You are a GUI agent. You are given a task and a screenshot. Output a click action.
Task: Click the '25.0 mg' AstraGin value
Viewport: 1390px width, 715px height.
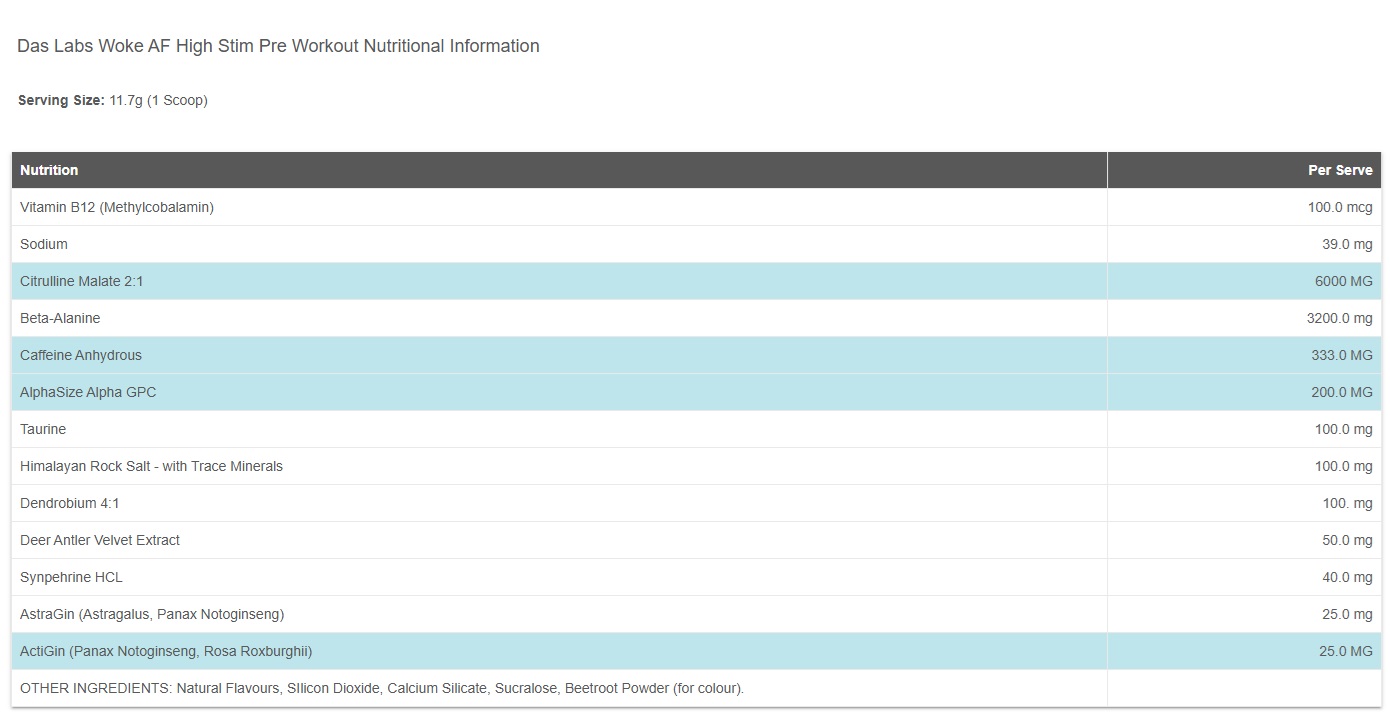(1347, 614)
